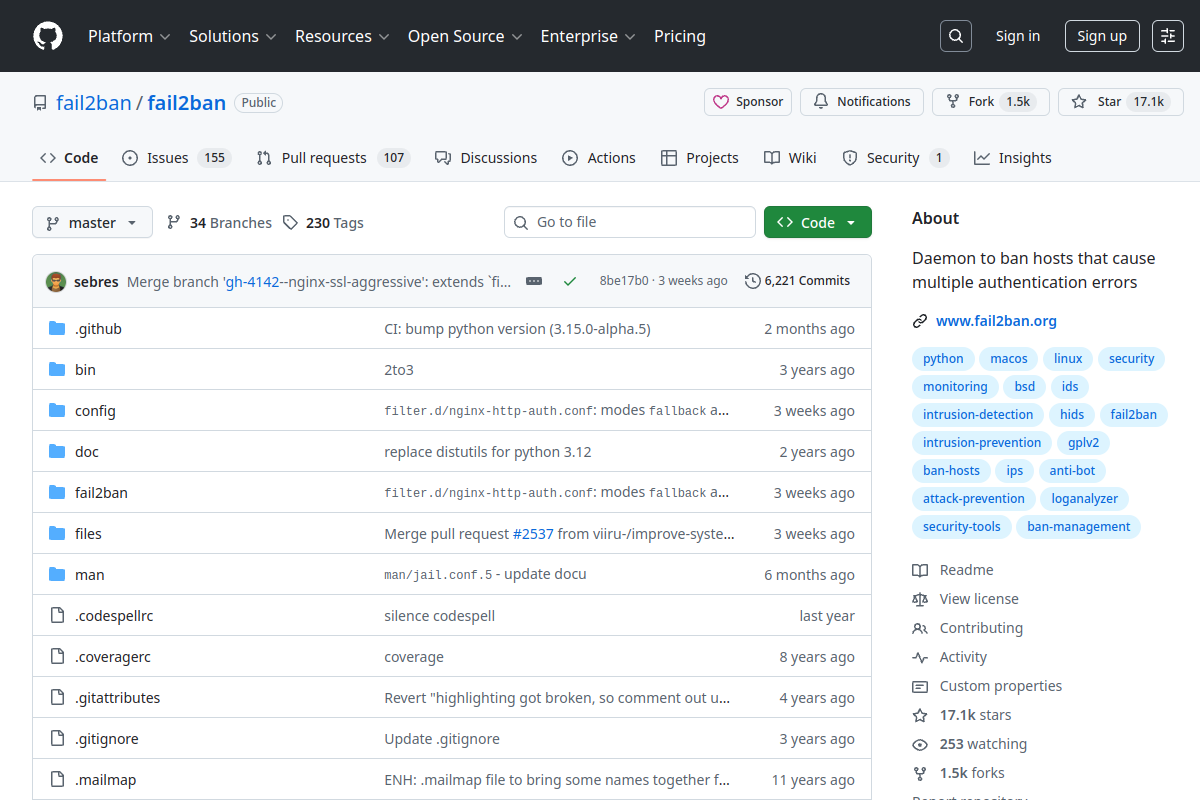
Task: Star the fail2ban repository
Action: (x=1098, y=102)
